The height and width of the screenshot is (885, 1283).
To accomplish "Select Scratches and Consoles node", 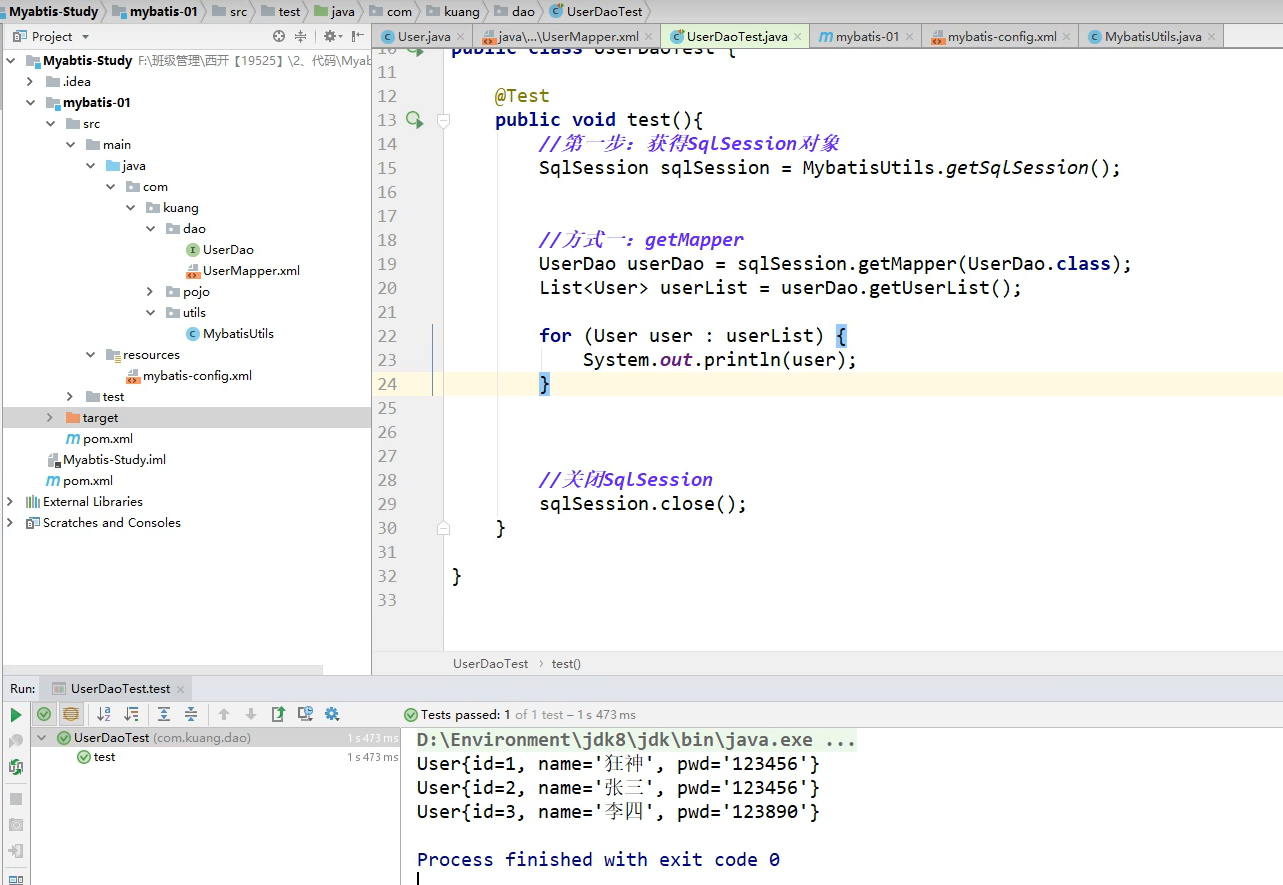I will [103, 522].
